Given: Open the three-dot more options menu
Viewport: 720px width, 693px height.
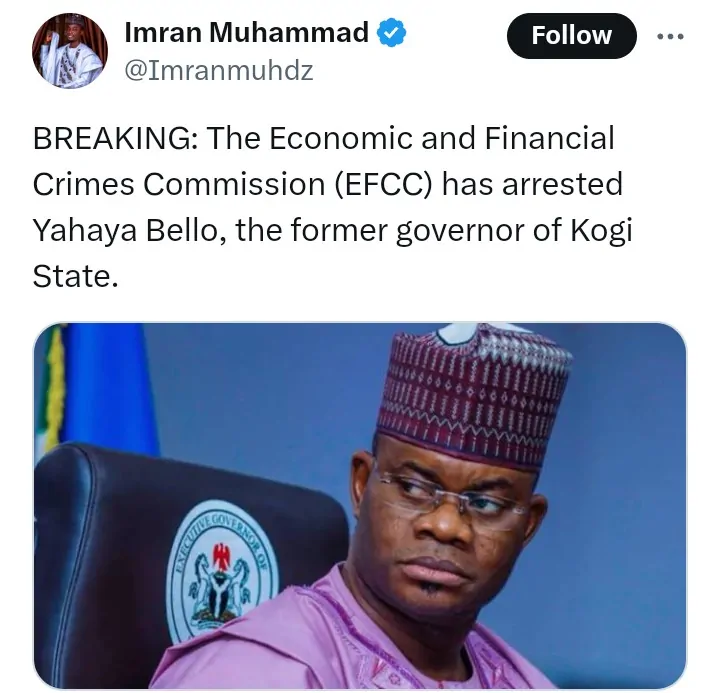Looking at the screenshot, I should point(670,36).
